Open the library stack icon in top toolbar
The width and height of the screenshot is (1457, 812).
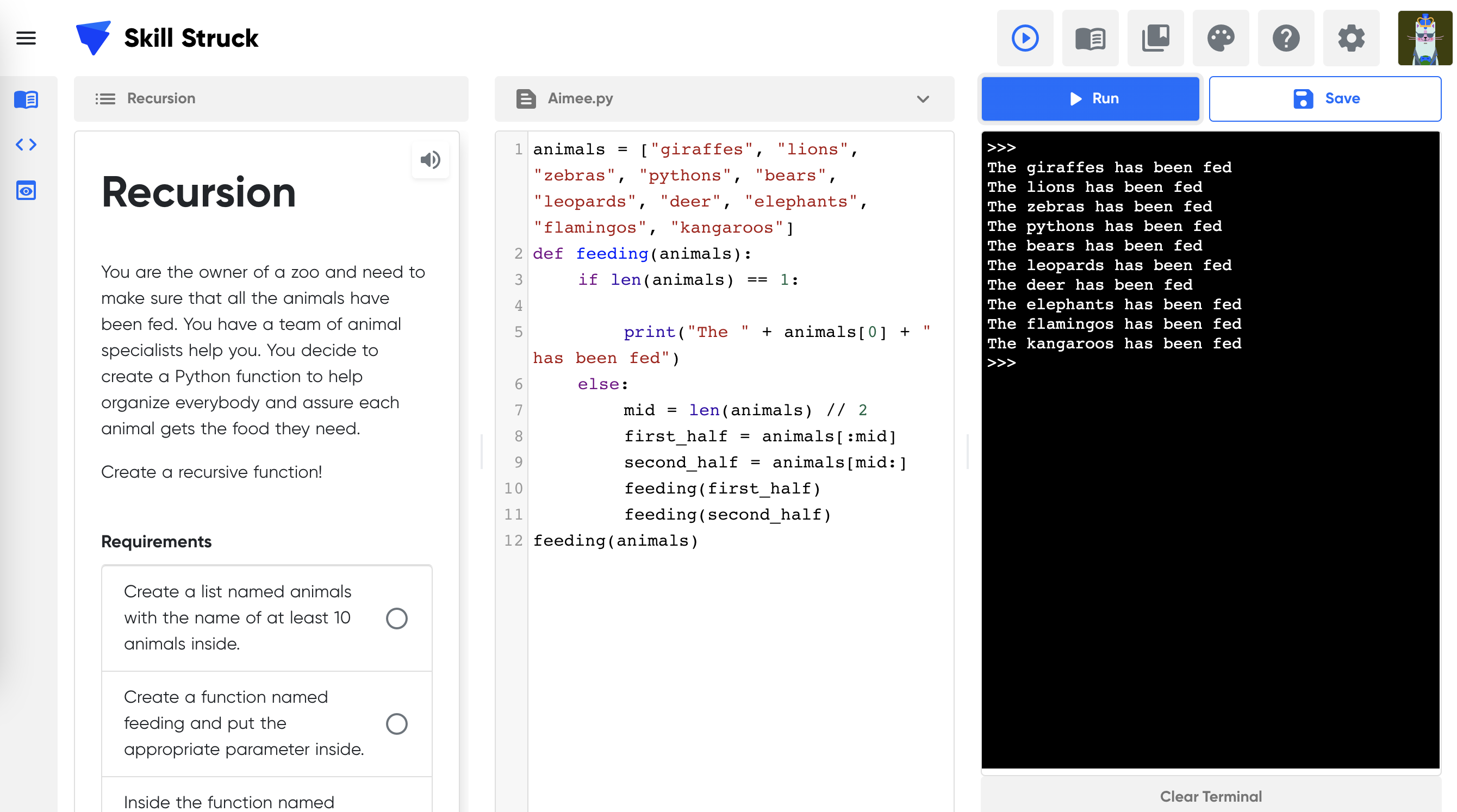coord(1155,38)
